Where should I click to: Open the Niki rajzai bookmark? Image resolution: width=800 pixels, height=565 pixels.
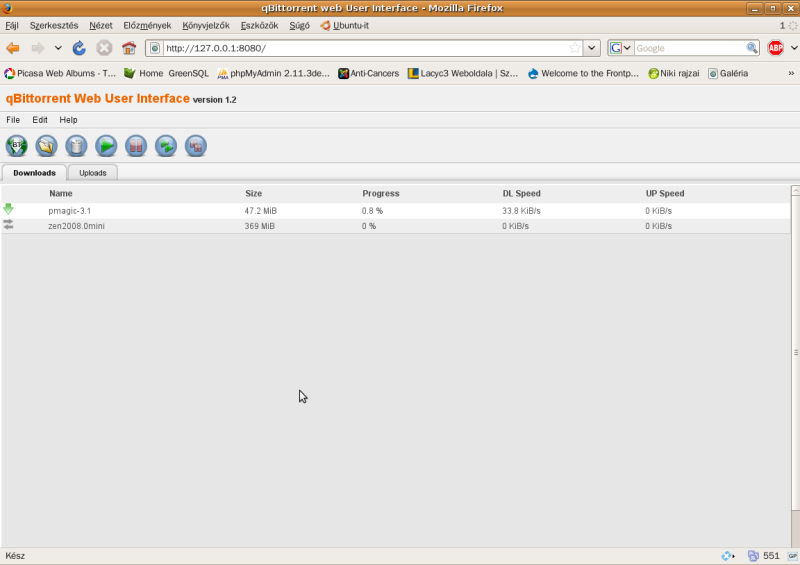tap(673, 73)
